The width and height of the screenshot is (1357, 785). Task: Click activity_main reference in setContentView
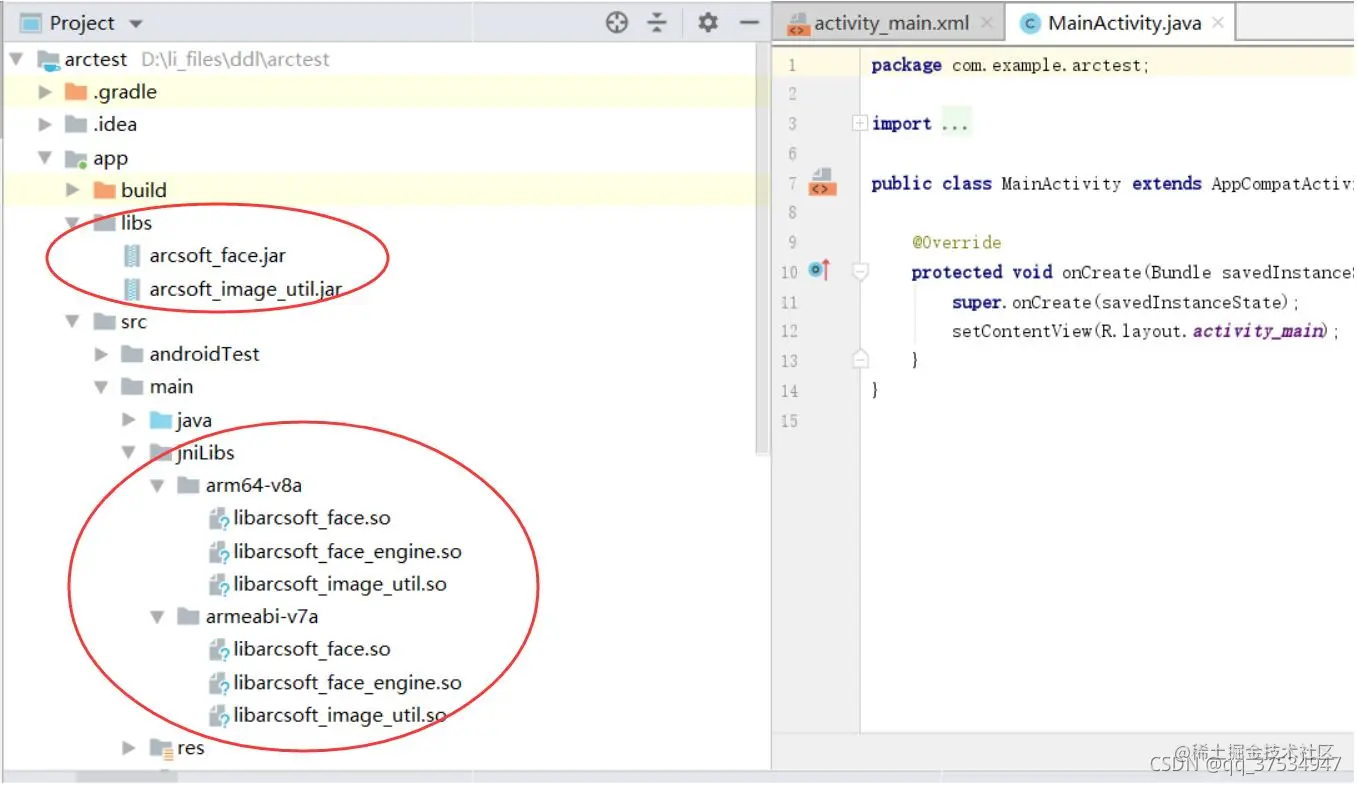[1257, 331]
